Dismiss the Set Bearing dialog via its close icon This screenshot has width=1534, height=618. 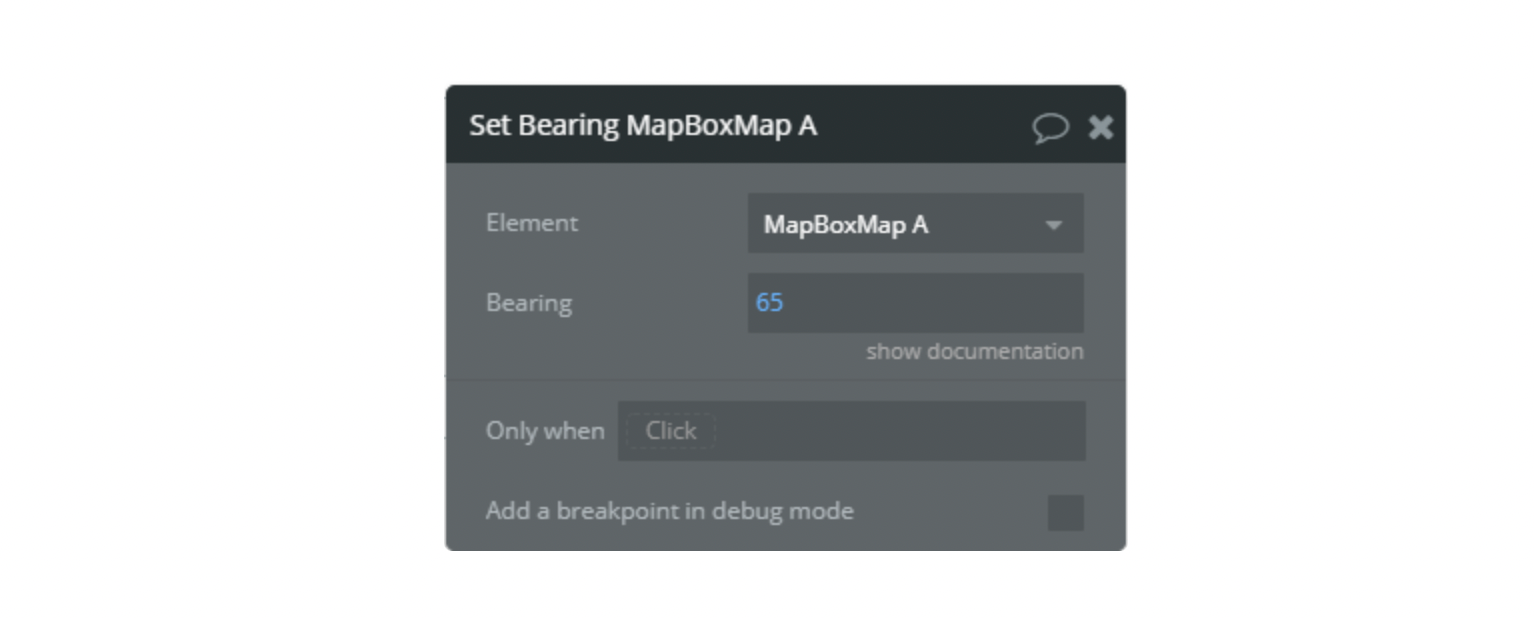1100,128
